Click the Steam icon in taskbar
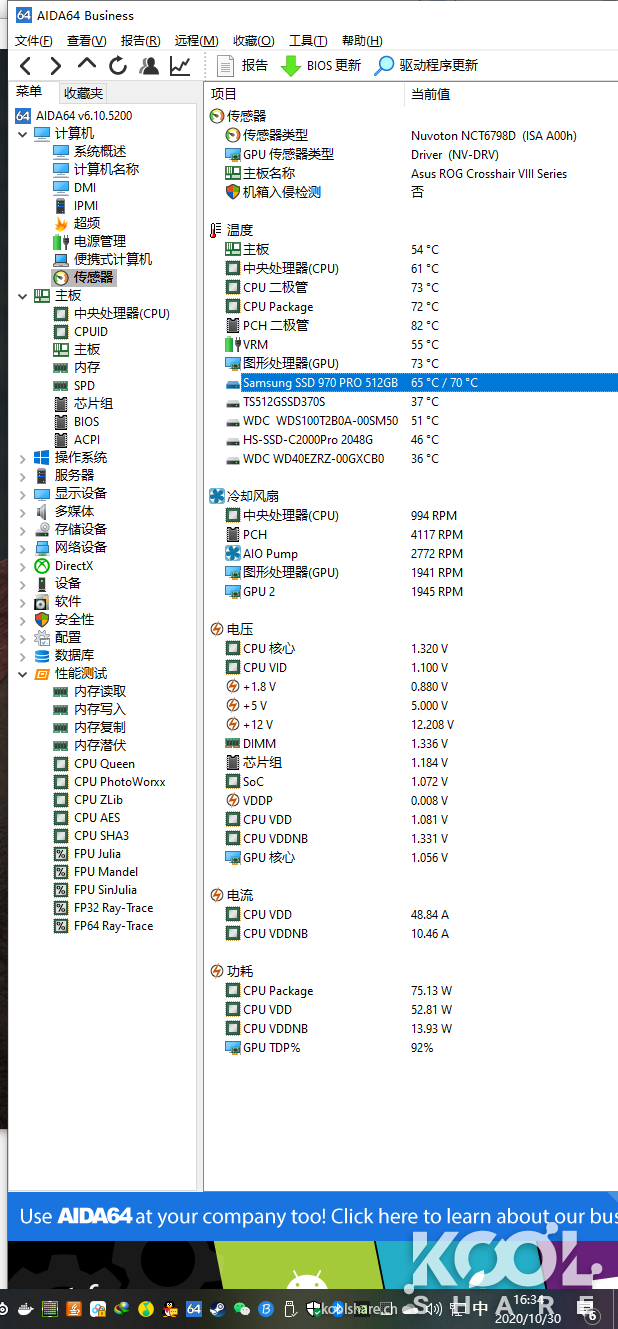 (218, 1308)
